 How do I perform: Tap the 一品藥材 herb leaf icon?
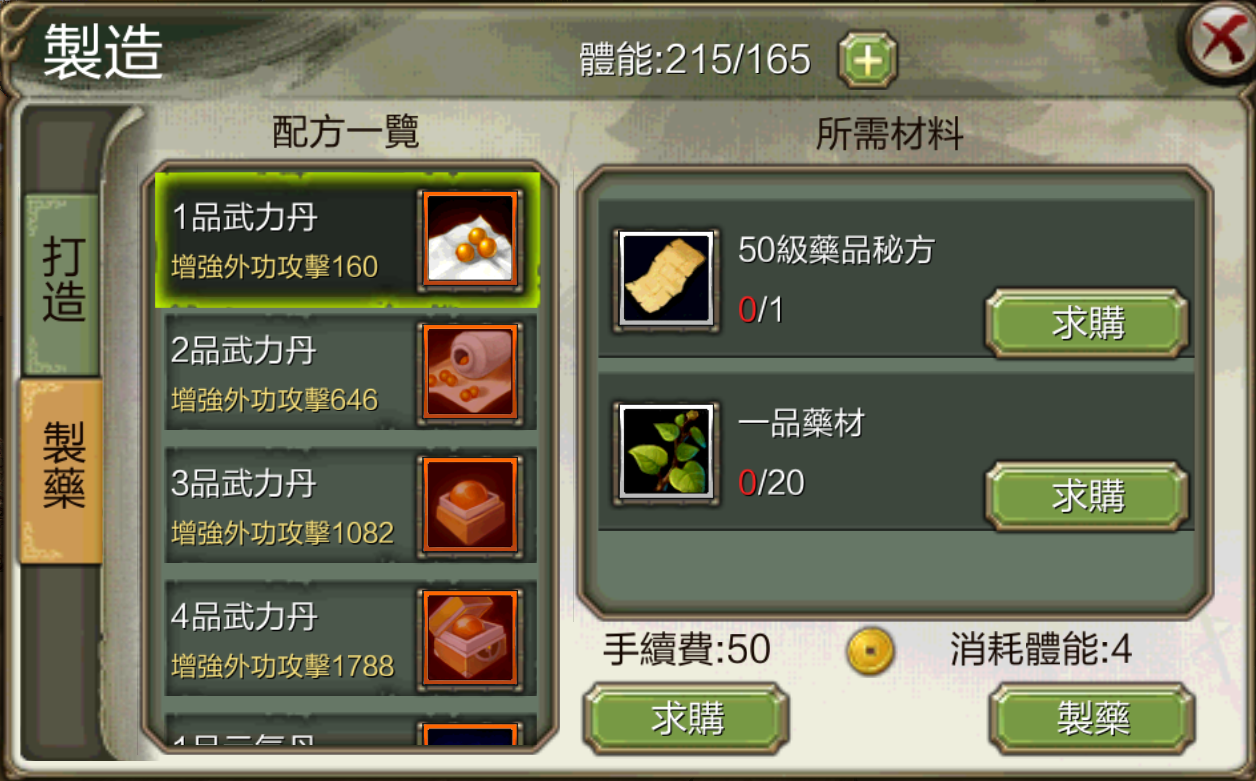point(666,453)
